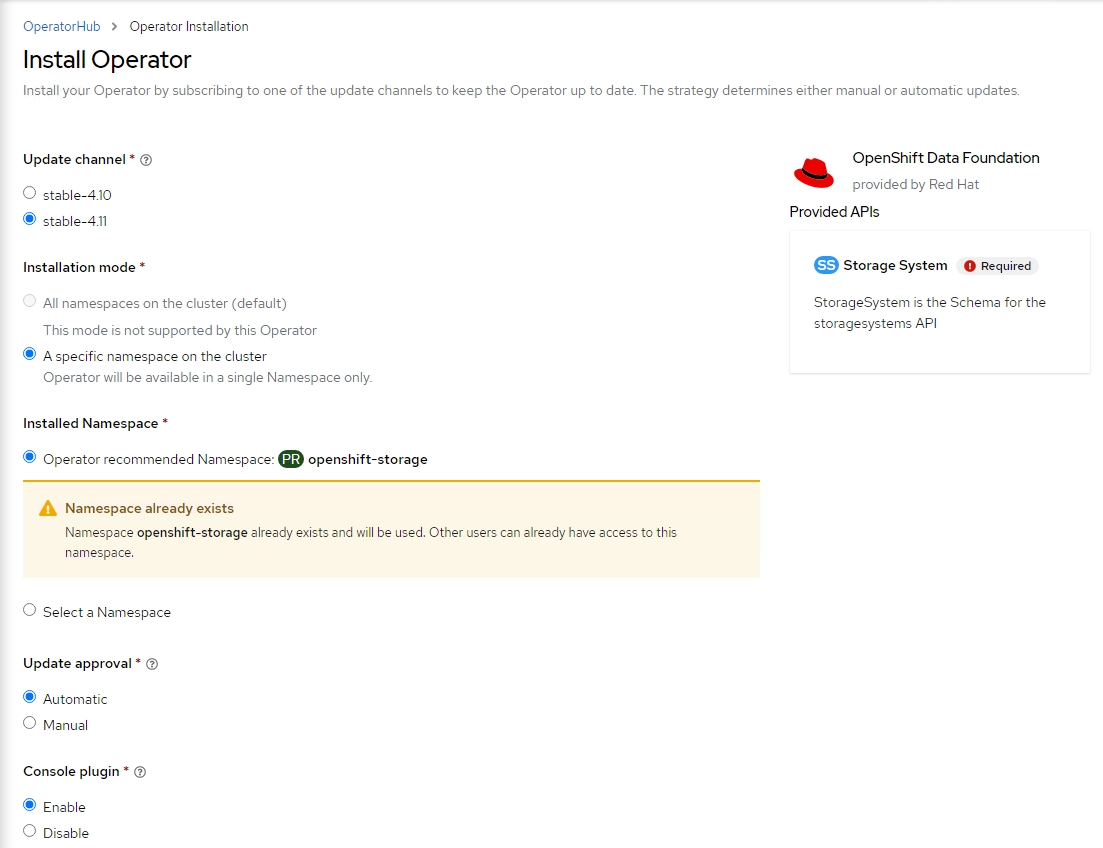This screenshot has height=848, width=1103.
Task: Click the Red Hat fedora logo
Action: tap(813, 172)
